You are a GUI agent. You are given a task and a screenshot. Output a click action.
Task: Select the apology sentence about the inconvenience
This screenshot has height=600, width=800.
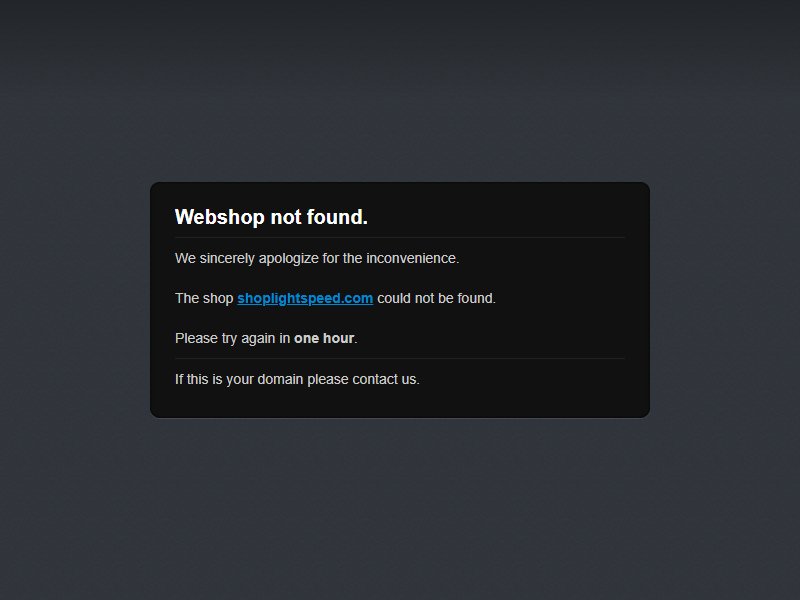(x=317, y=259)
